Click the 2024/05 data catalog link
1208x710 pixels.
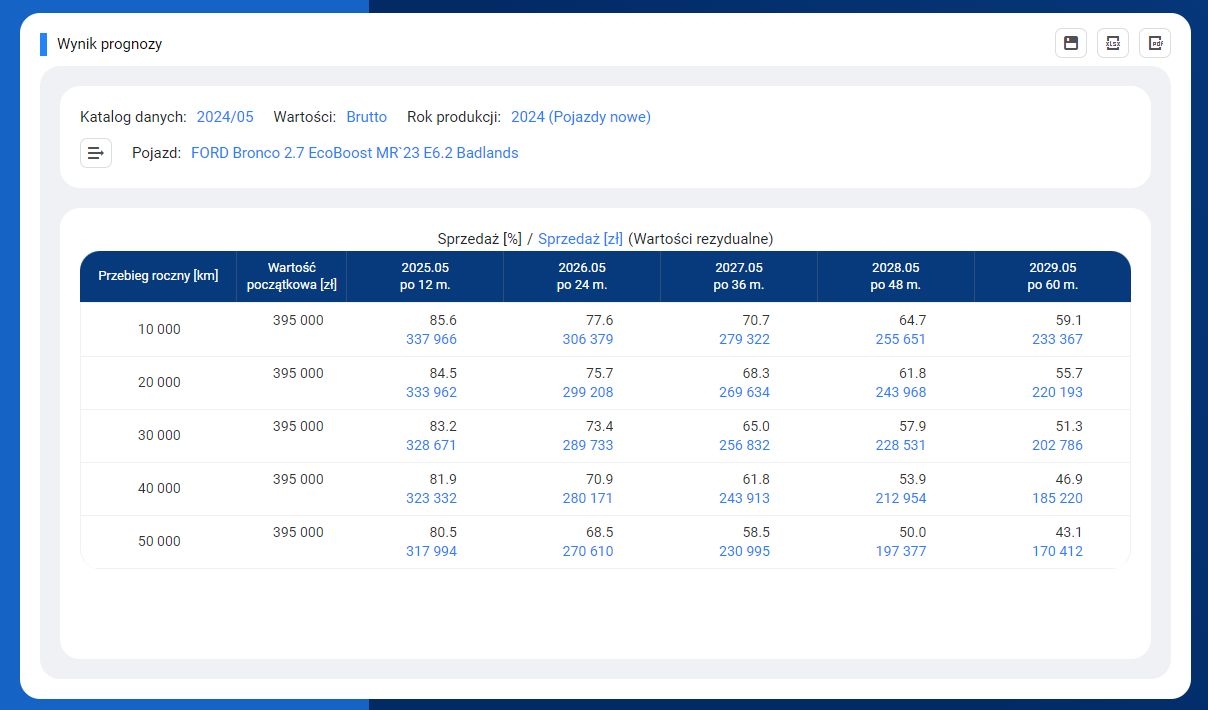pos(225,117)
